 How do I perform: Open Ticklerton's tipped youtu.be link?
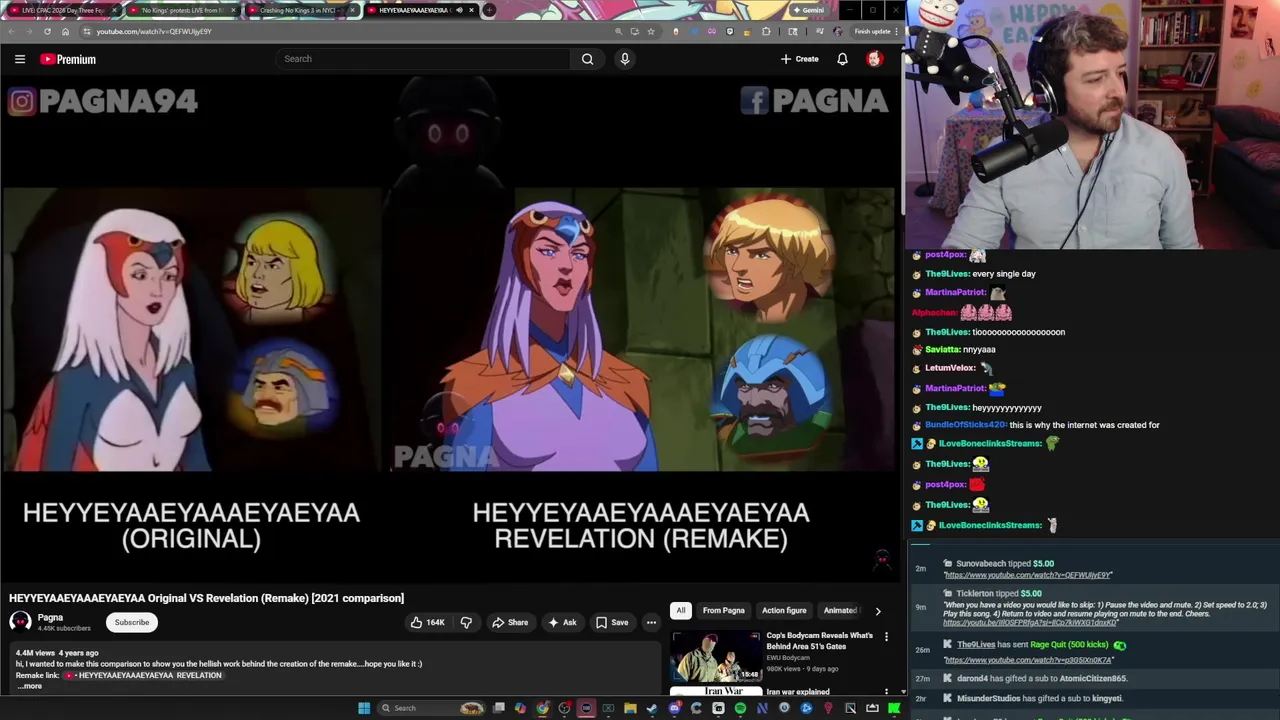pyautogui.click(x=1030, y=623)
